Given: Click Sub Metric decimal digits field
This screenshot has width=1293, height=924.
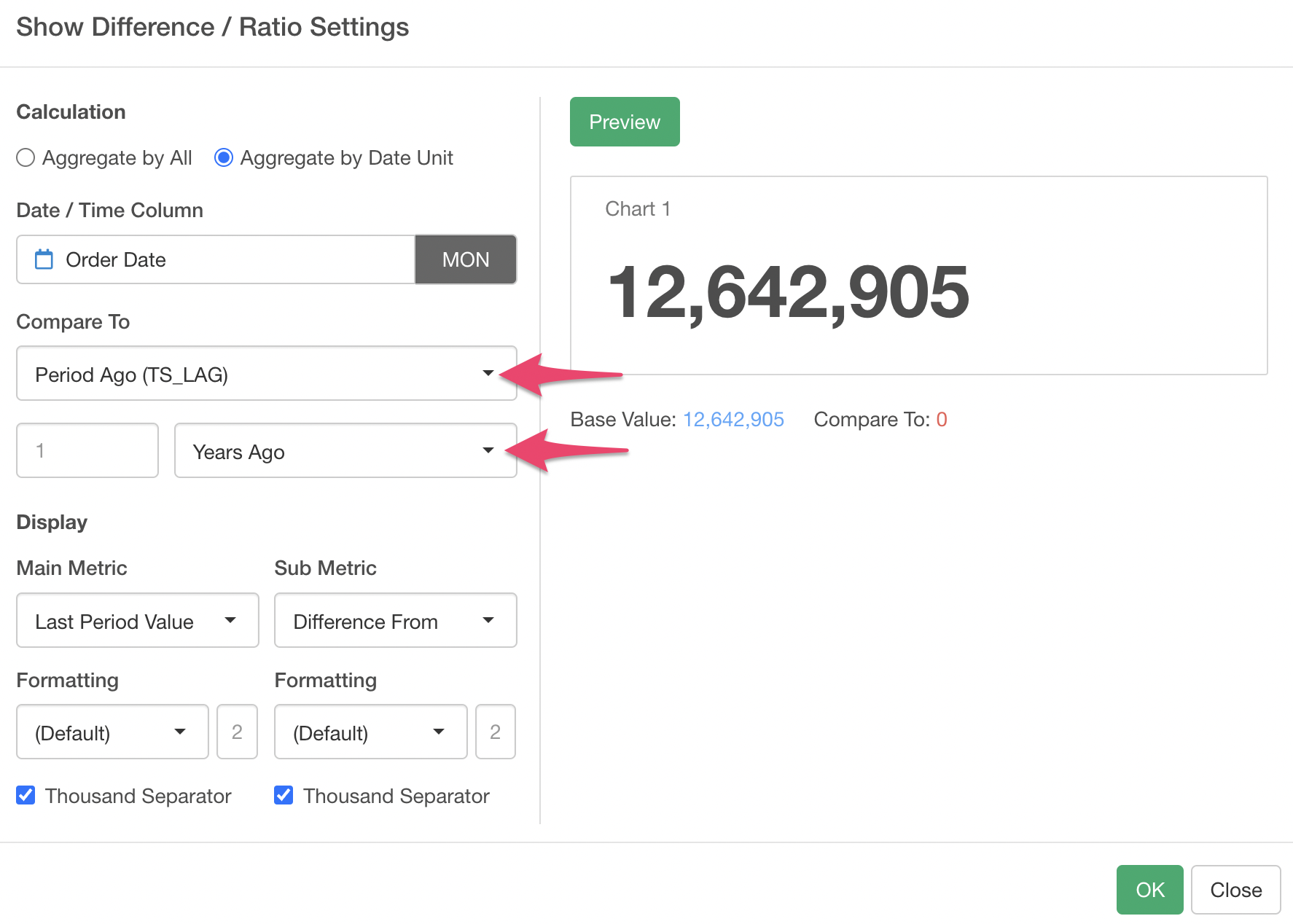Looking at the screenshot, I should click(495, 732).
